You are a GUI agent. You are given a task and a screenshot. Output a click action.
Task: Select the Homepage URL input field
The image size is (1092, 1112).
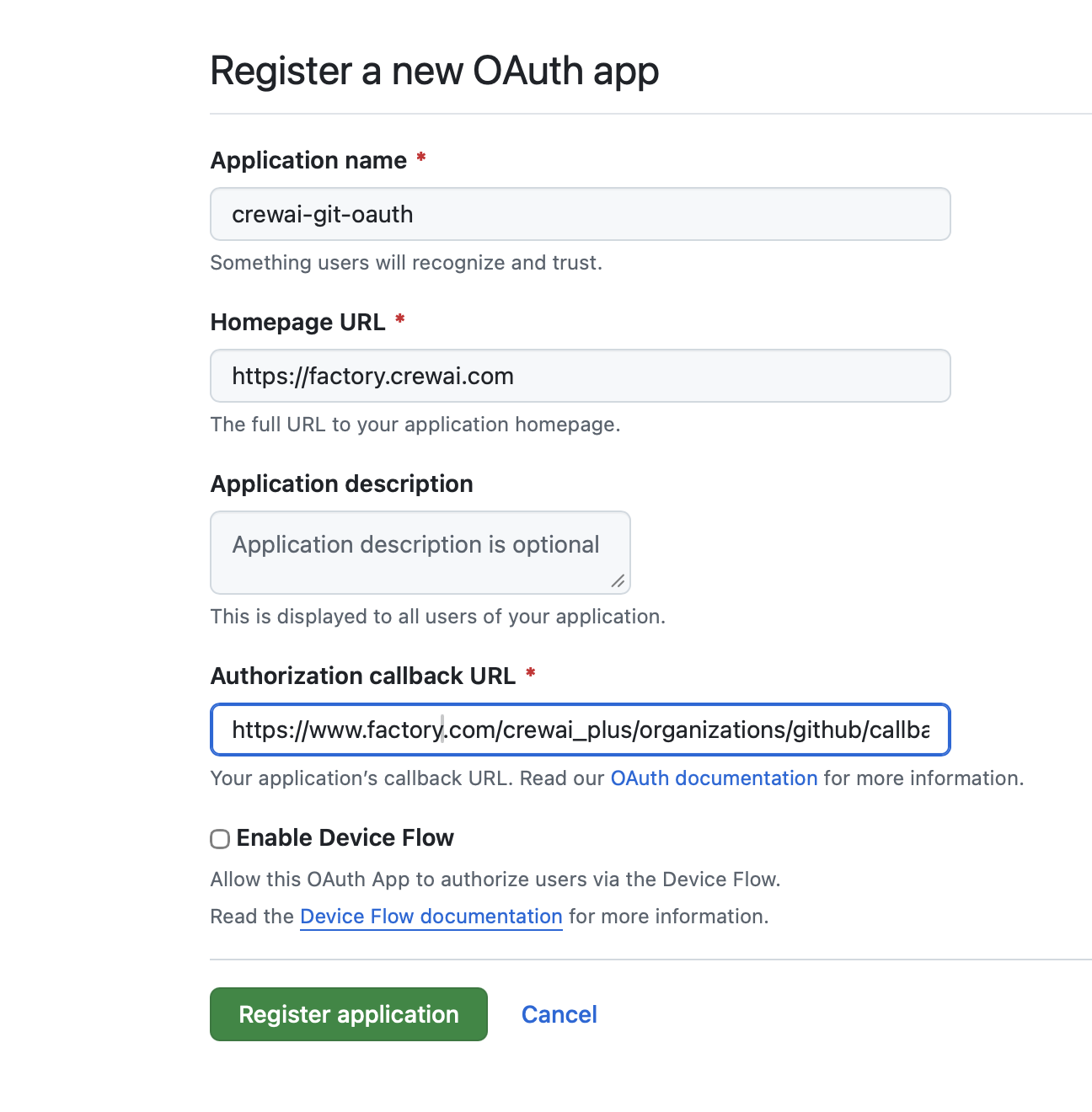pyautogui.click(x=580, y=376)
